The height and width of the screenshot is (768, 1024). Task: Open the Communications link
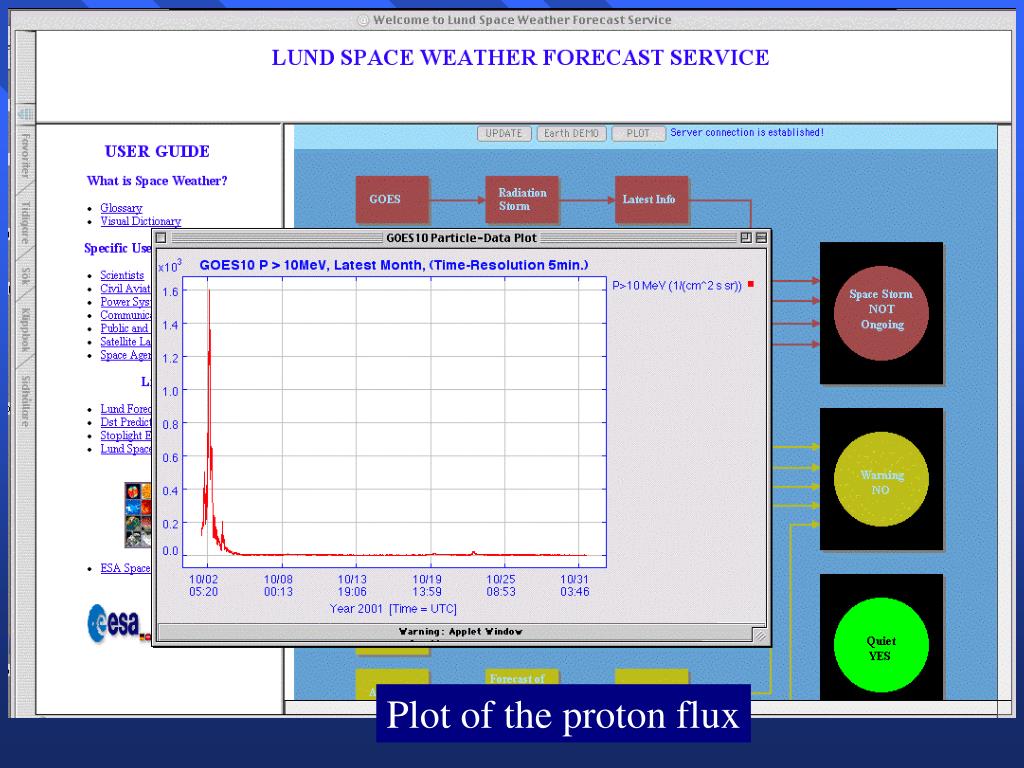tap(125, 315)
